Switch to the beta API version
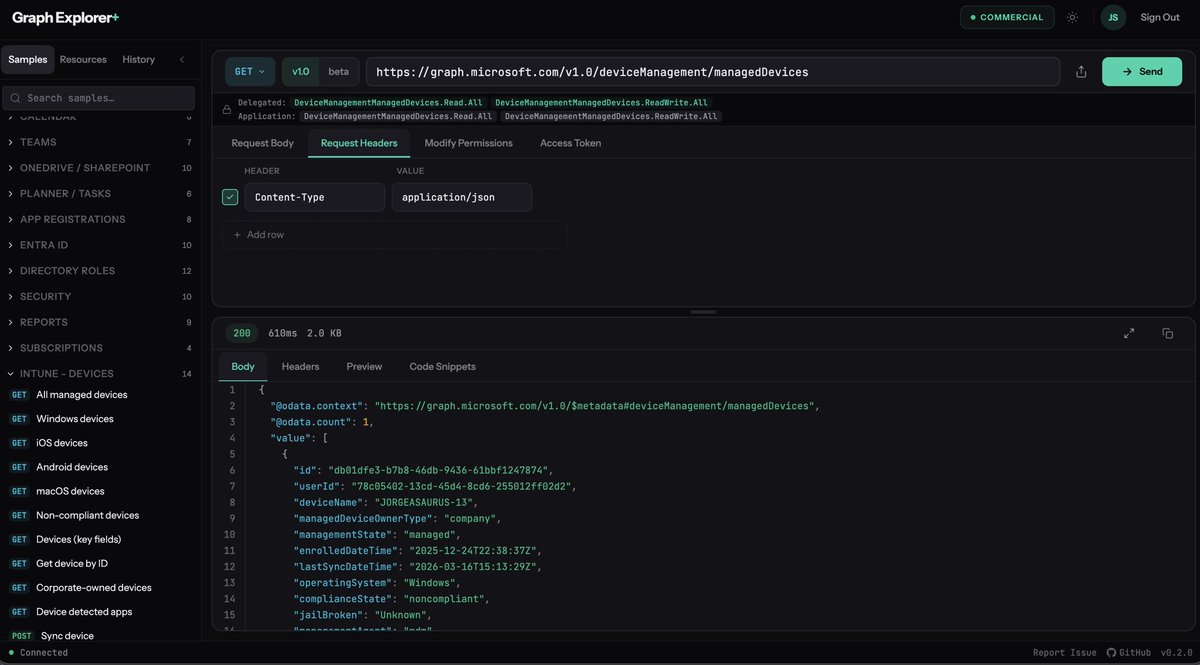This screenshot has width=1200, height=665. click(339, 72)
